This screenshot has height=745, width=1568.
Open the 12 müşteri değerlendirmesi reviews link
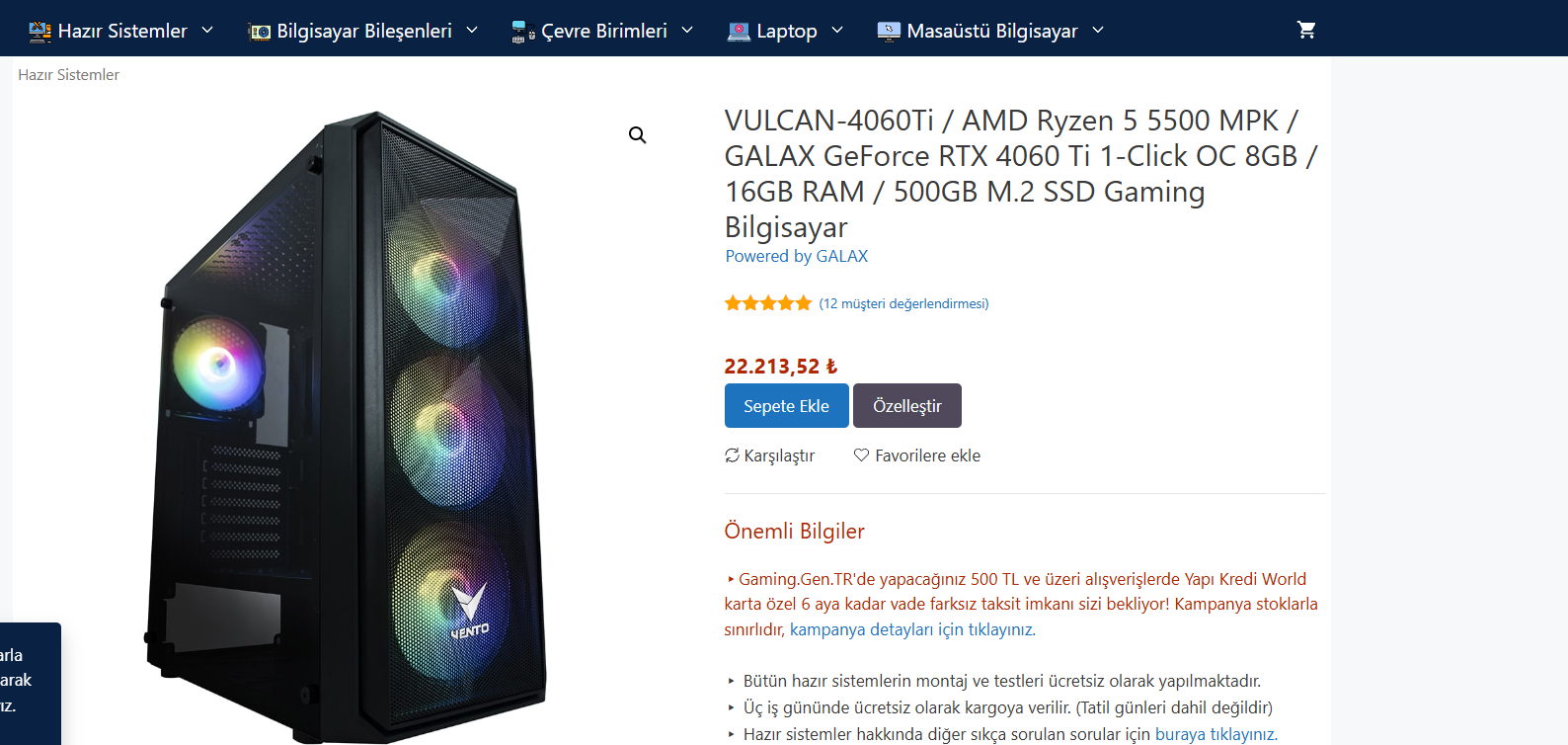(x=903, y=303)
